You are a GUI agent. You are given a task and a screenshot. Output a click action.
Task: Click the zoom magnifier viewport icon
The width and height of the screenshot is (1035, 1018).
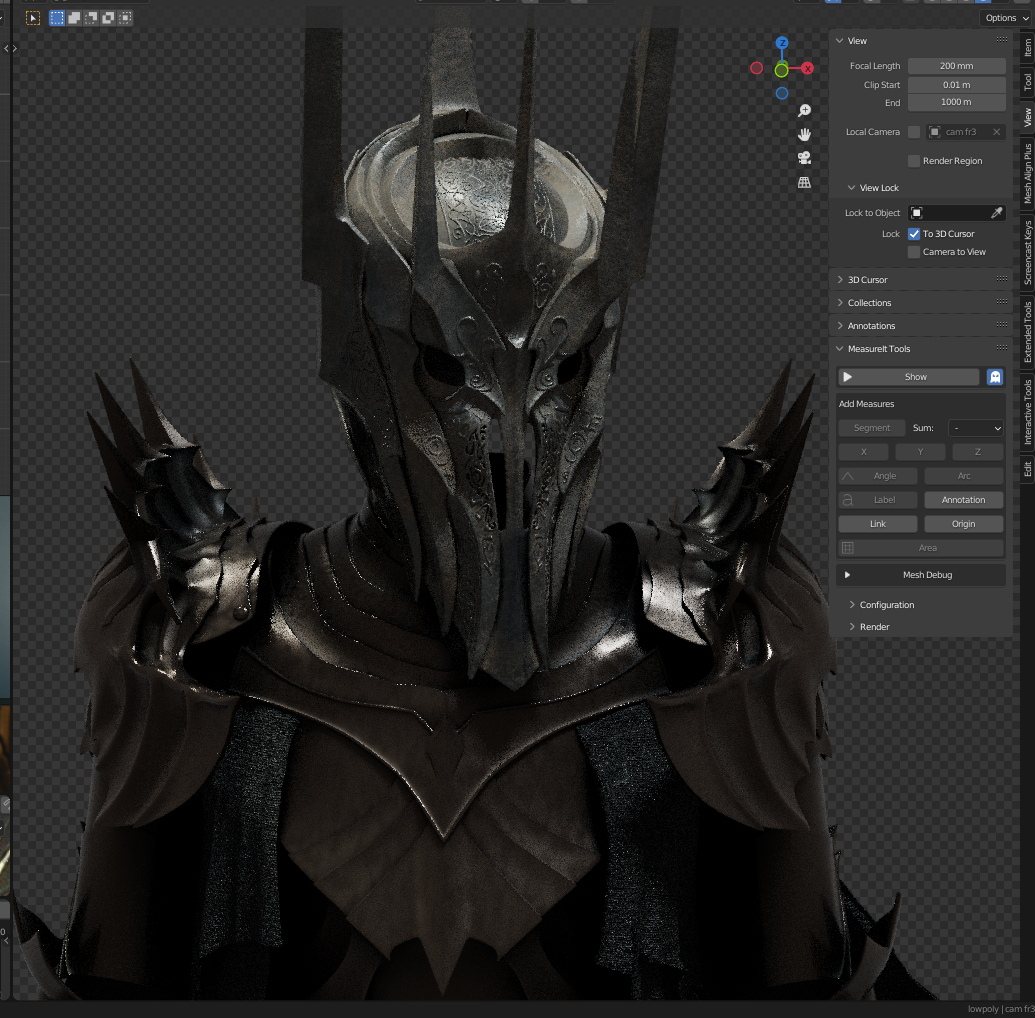coord(804,110)
